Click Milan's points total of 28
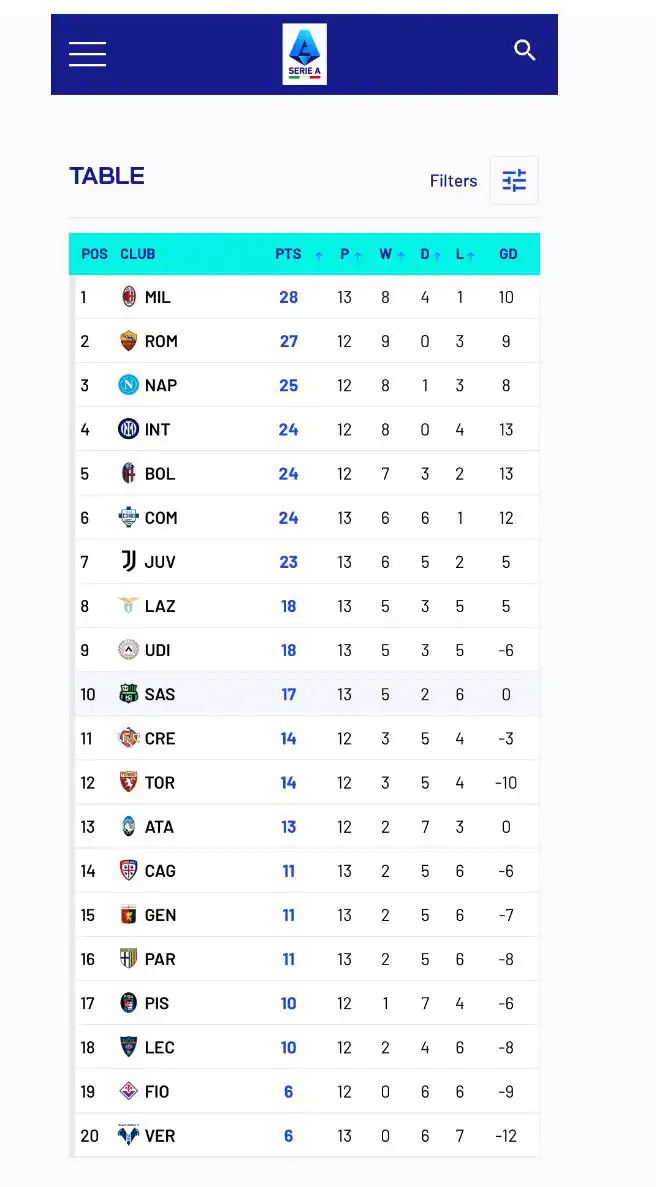This screenshot has width=656, height=1187. (x=288, y=297)
